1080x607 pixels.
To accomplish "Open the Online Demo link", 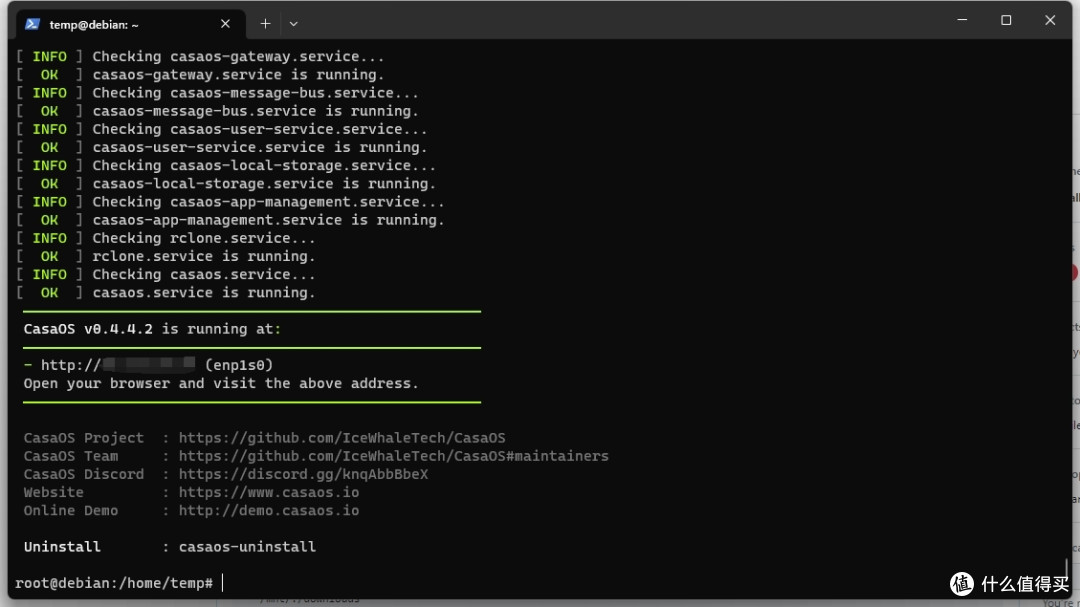I will (268, 510).
